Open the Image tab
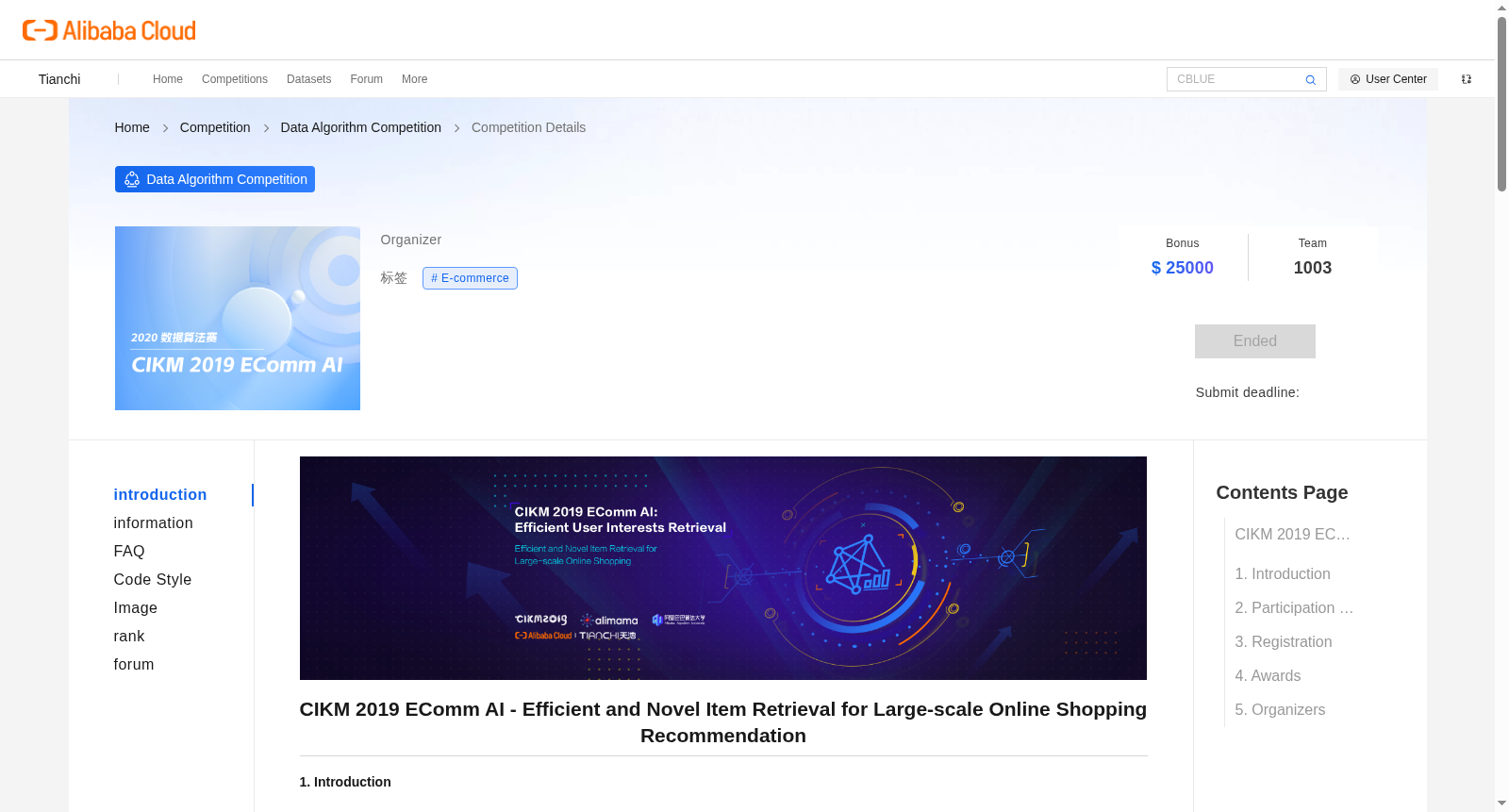 tap(136, 608)
